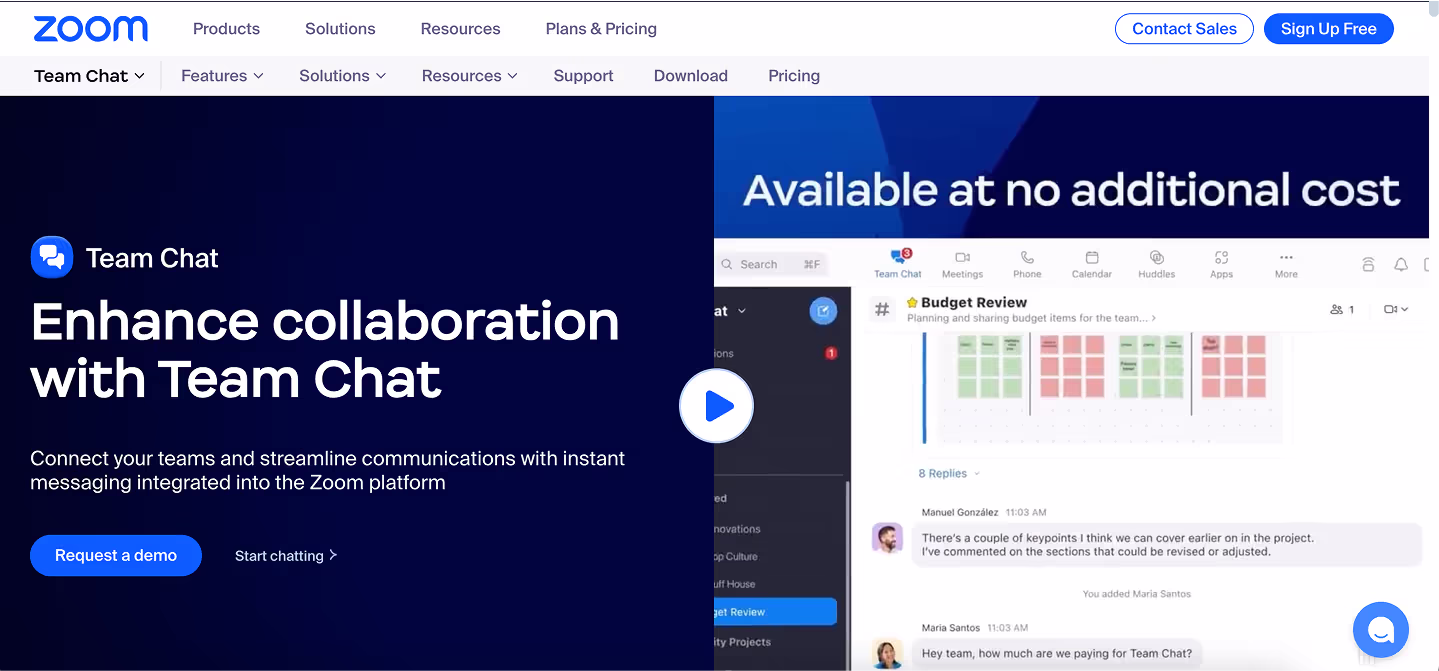The width and height of the screenshot is (1439, 671).
Task: Expand the Team Chat product dropdown
Action: click(x=89, y=76)
